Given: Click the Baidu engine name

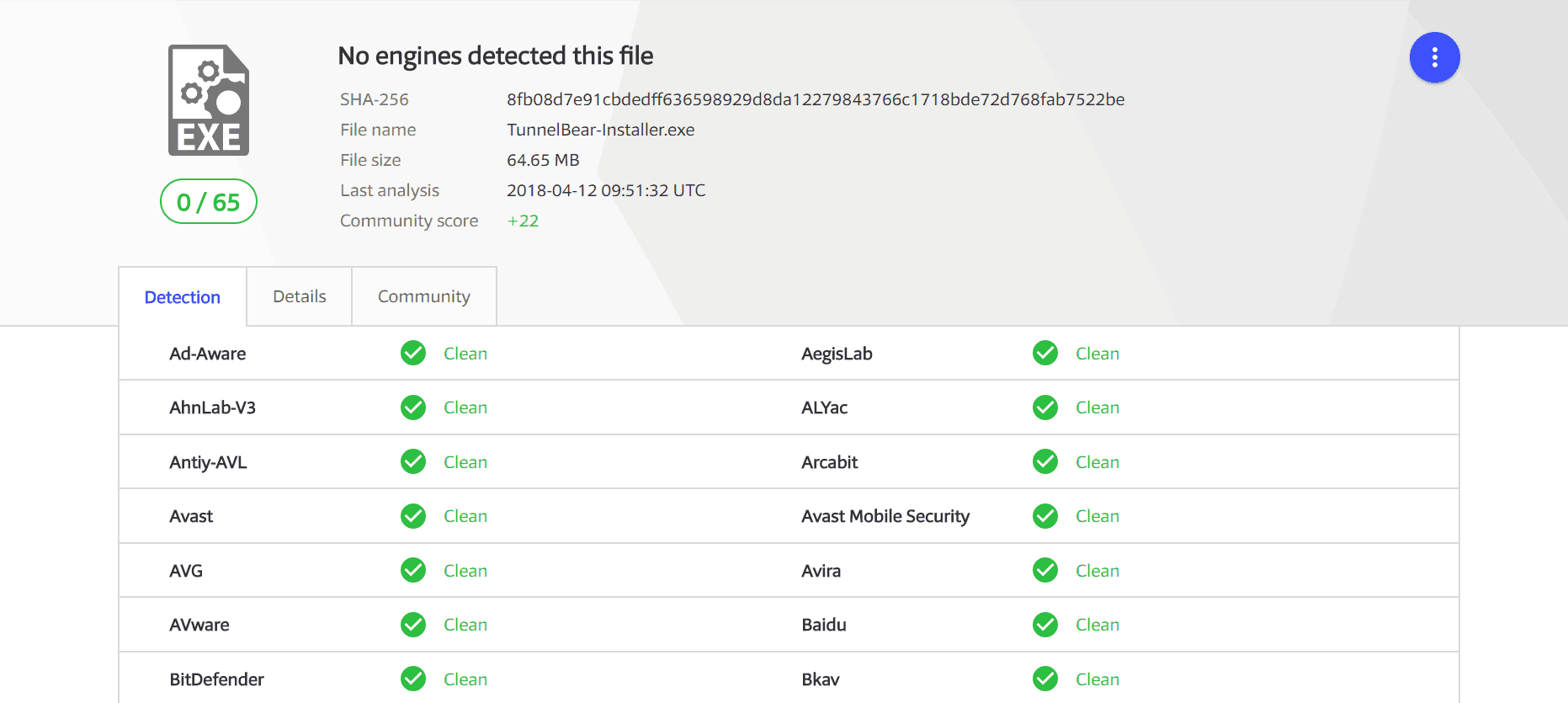Looking at the screenshot, I should (824, 625).
